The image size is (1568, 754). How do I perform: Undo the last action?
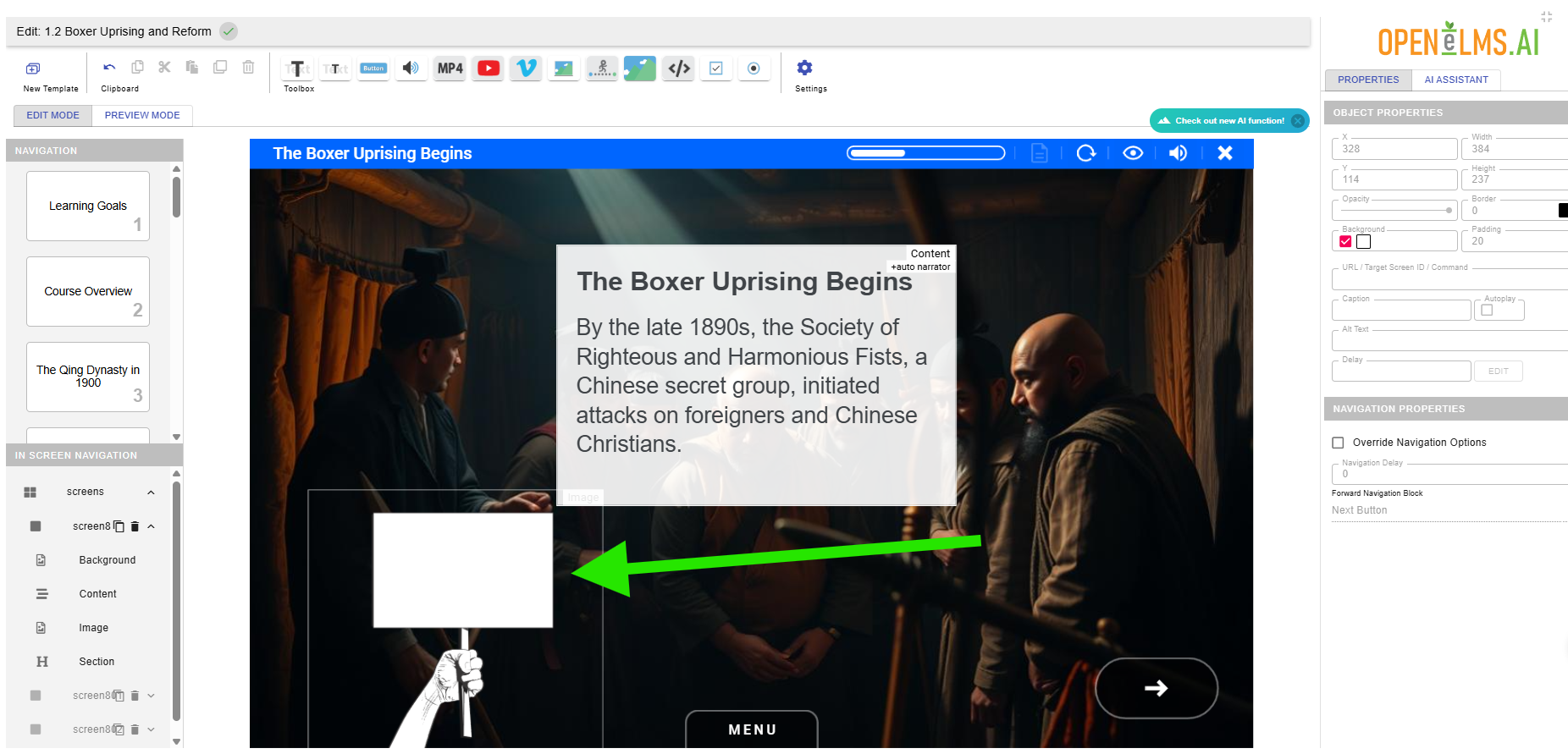tap(109, 68)
